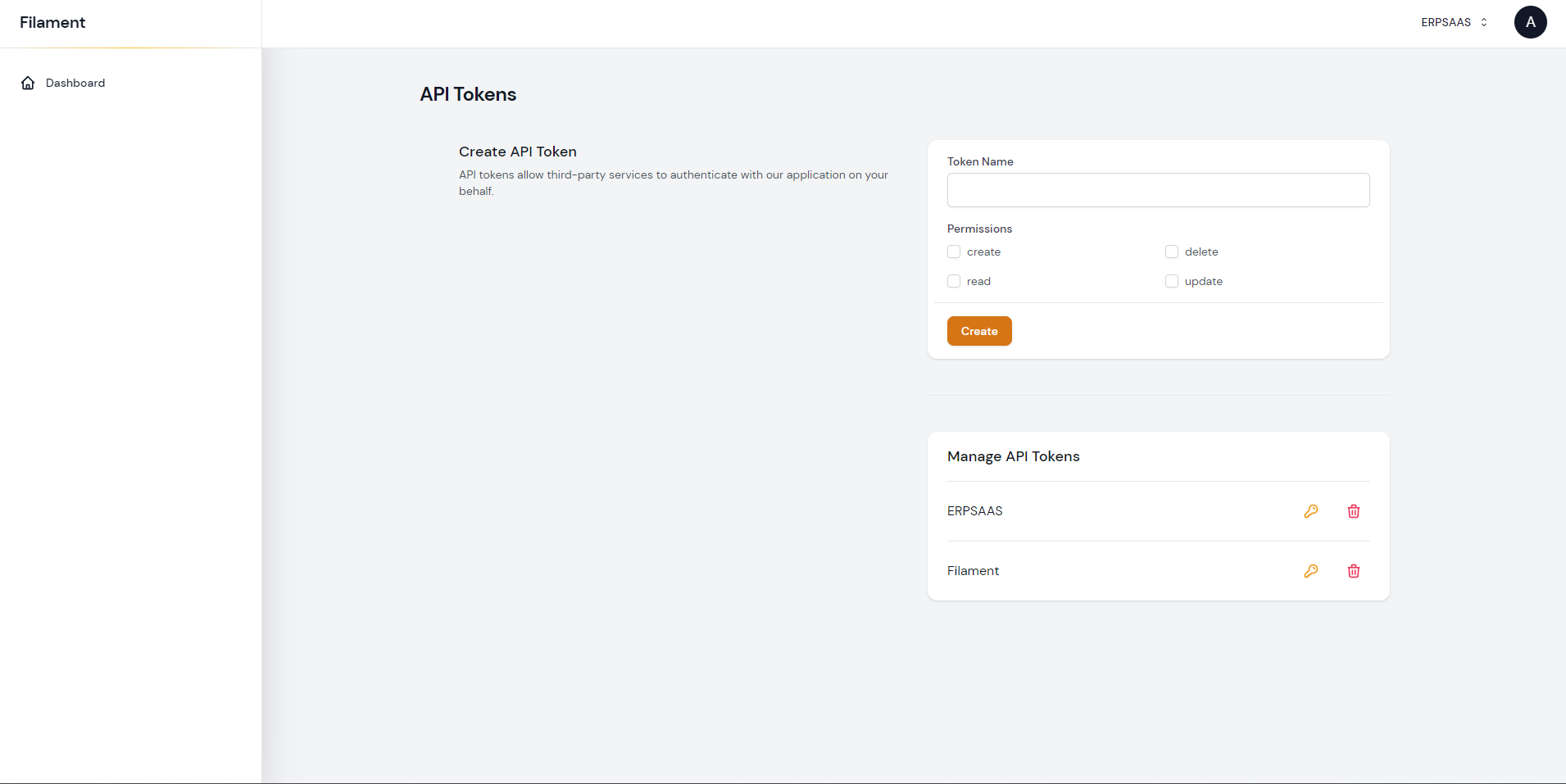Open the Dashboard via the home icon
This screenshot has width=1566, height=784.
tap(27, 83)
